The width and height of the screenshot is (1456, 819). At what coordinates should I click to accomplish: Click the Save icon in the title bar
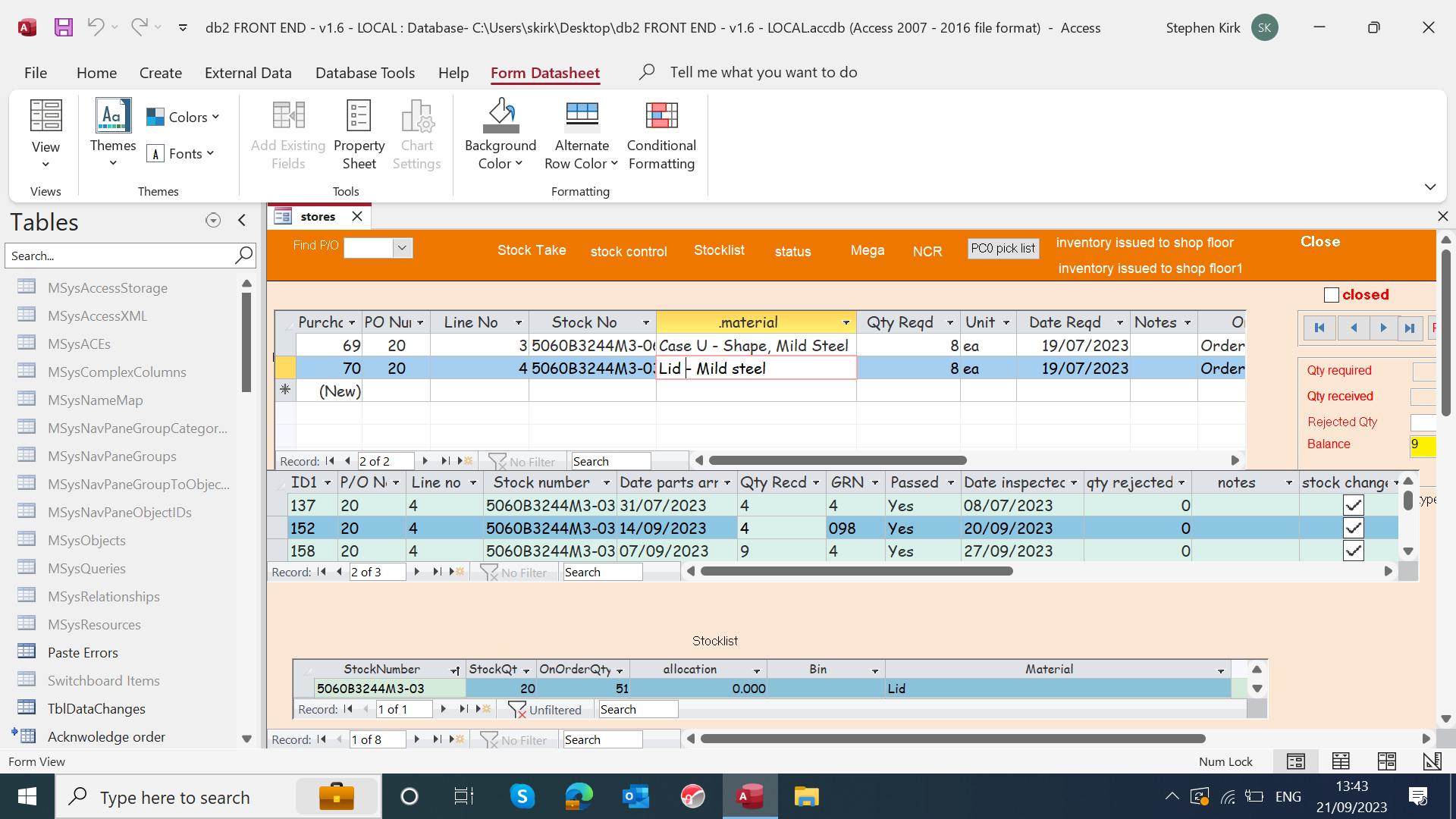(63, 28)
